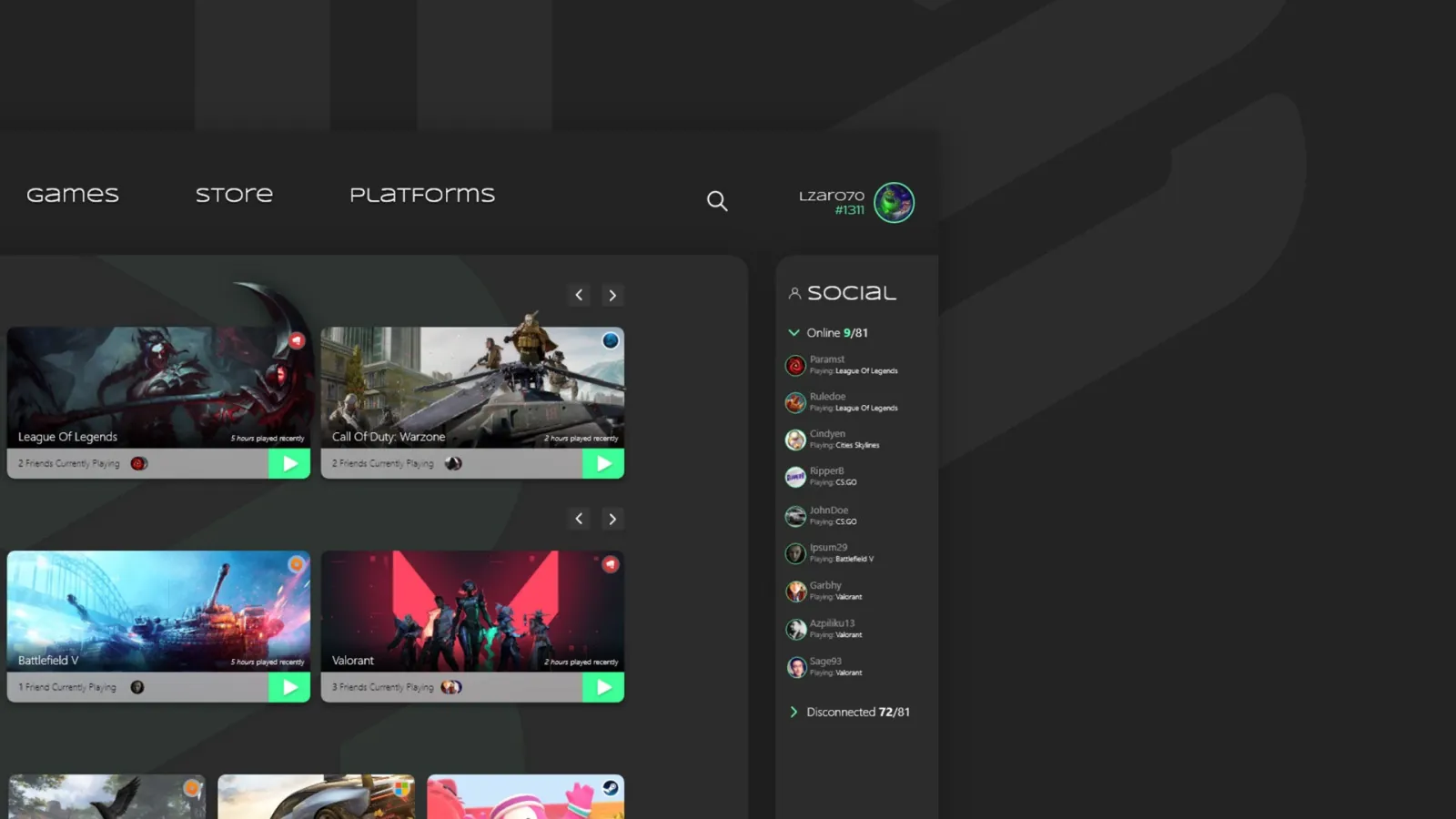Open the Lzaro70 profile avatar

click(x=894, y=202)
